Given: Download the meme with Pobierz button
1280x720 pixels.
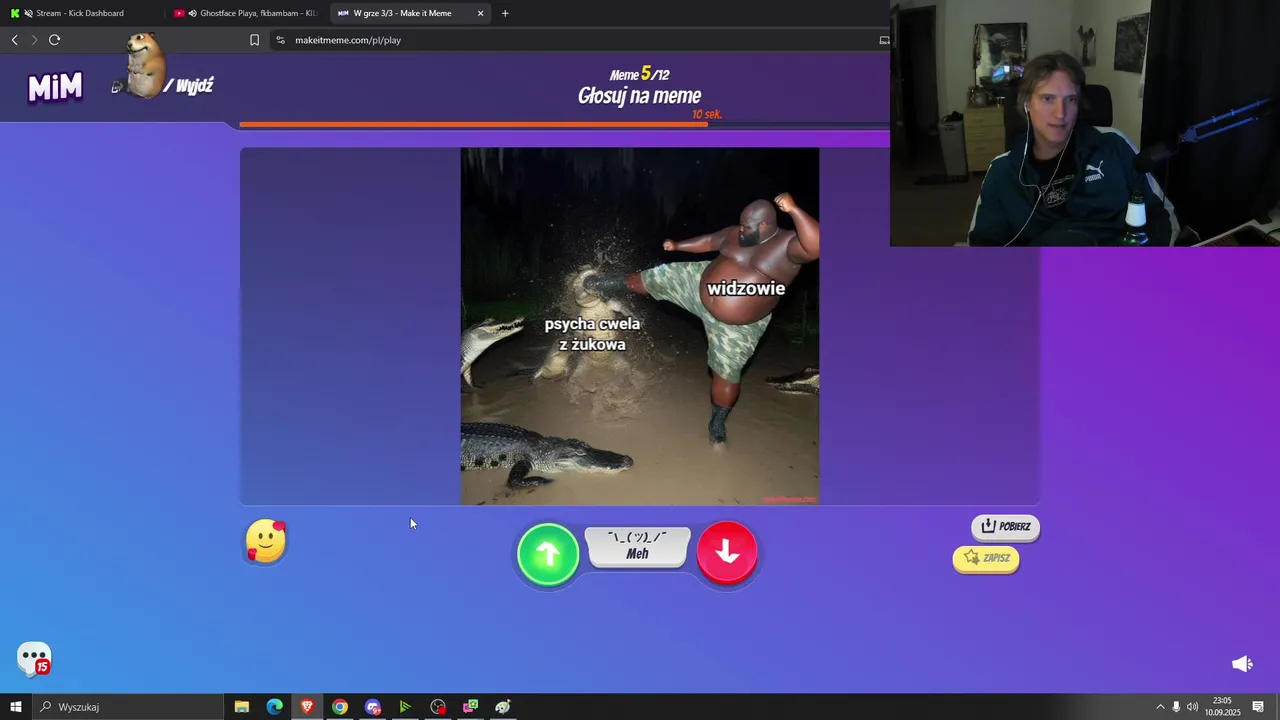Looking at the screenshot, I should click(1006, 526).
